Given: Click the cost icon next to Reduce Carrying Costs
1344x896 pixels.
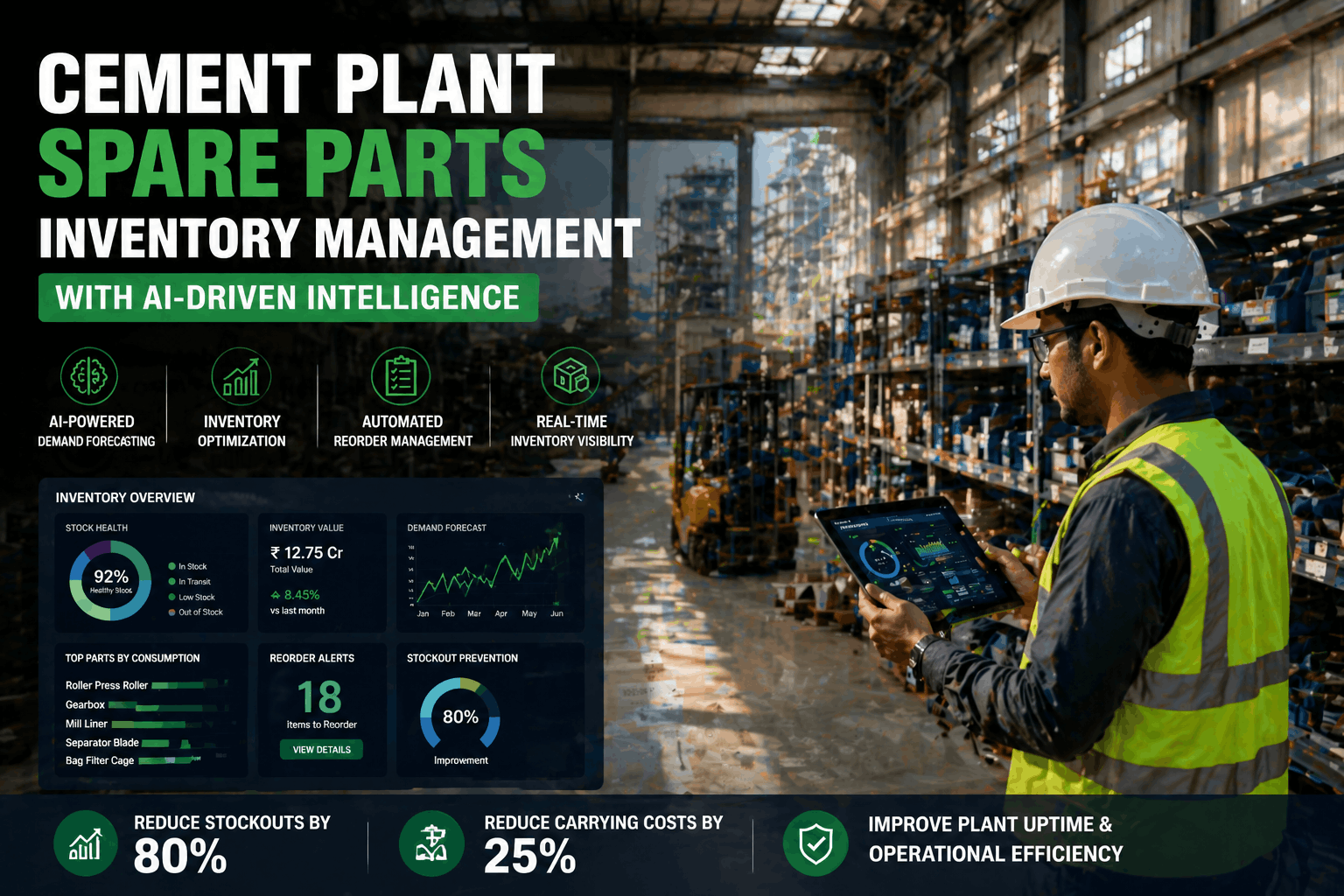Looking at the screenshot, I should [x=432, y=842].
